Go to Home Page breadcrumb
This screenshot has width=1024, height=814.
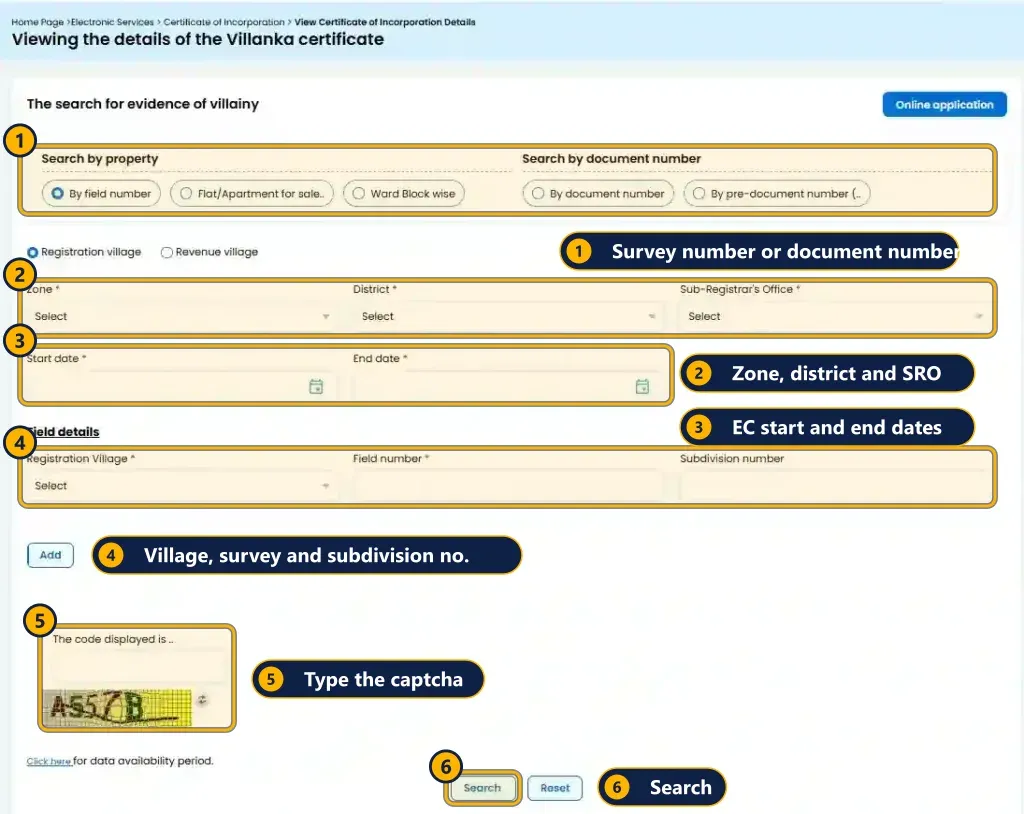(37, 22)
